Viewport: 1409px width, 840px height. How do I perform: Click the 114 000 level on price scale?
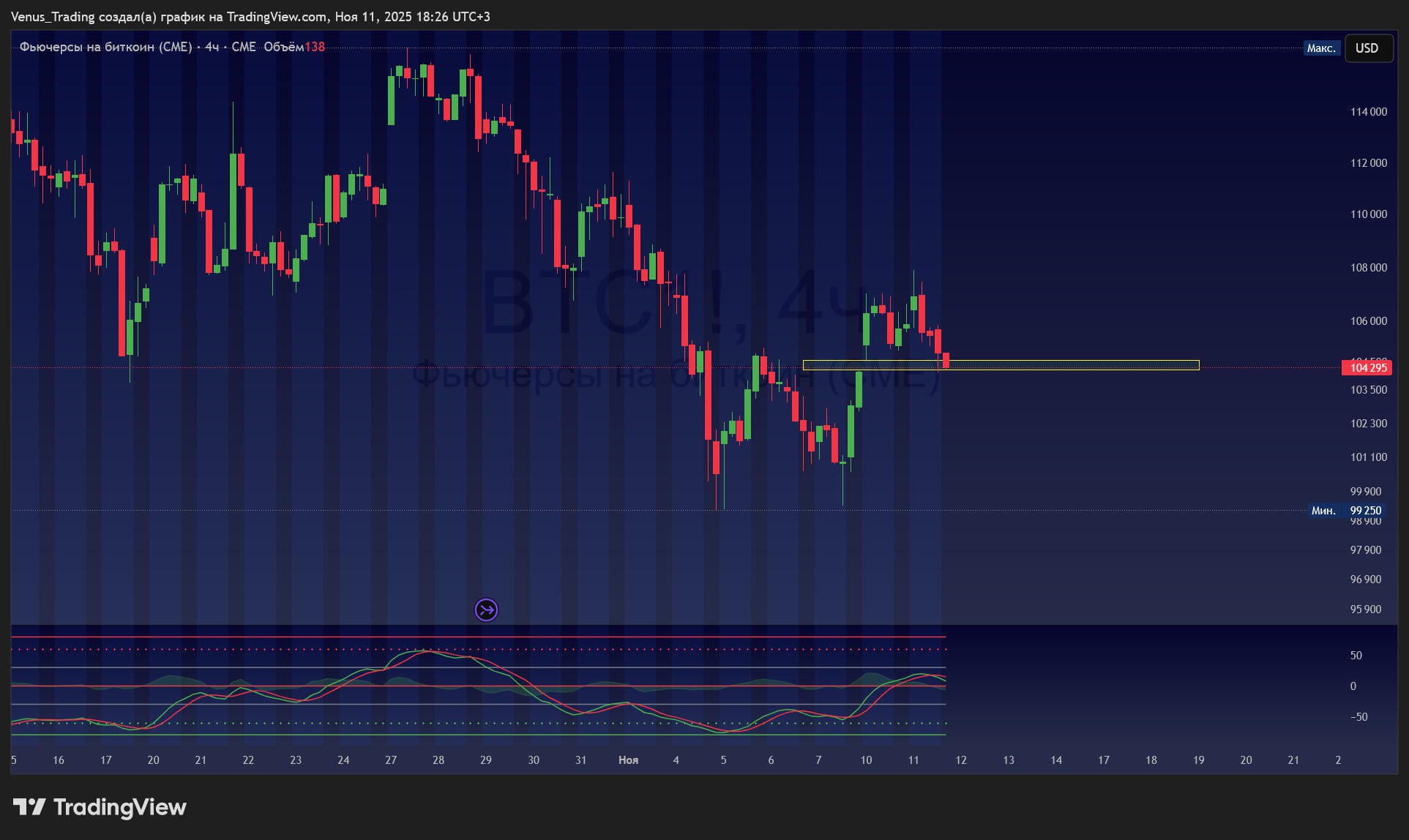coord(1368,112)
